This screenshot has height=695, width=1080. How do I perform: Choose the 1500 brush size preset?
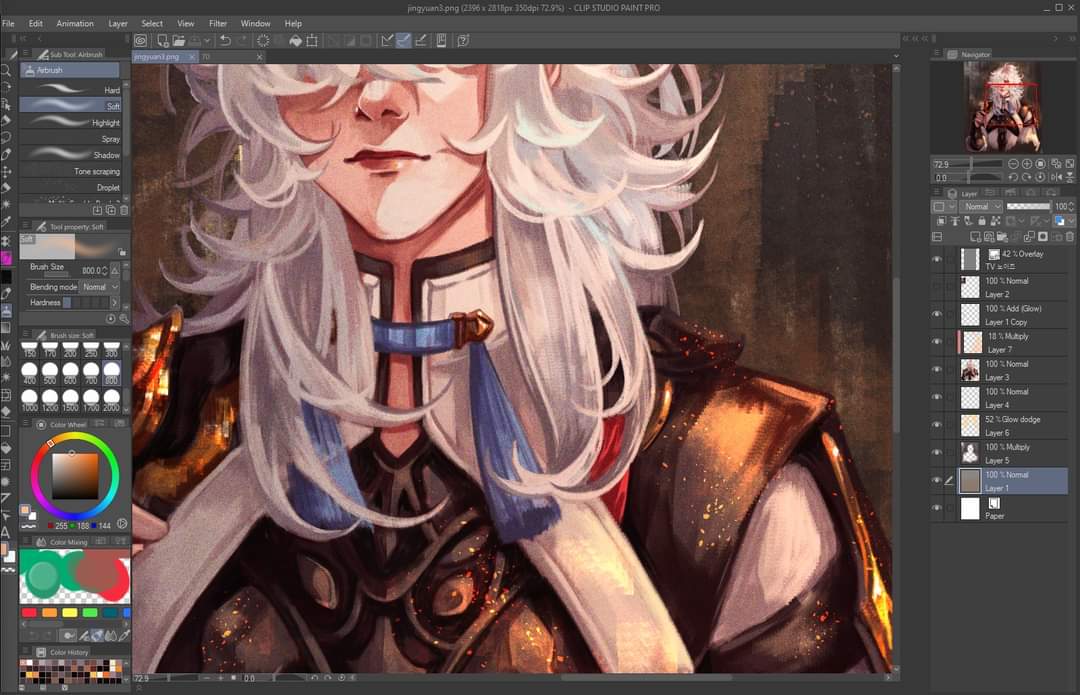[x=70, y=400]
